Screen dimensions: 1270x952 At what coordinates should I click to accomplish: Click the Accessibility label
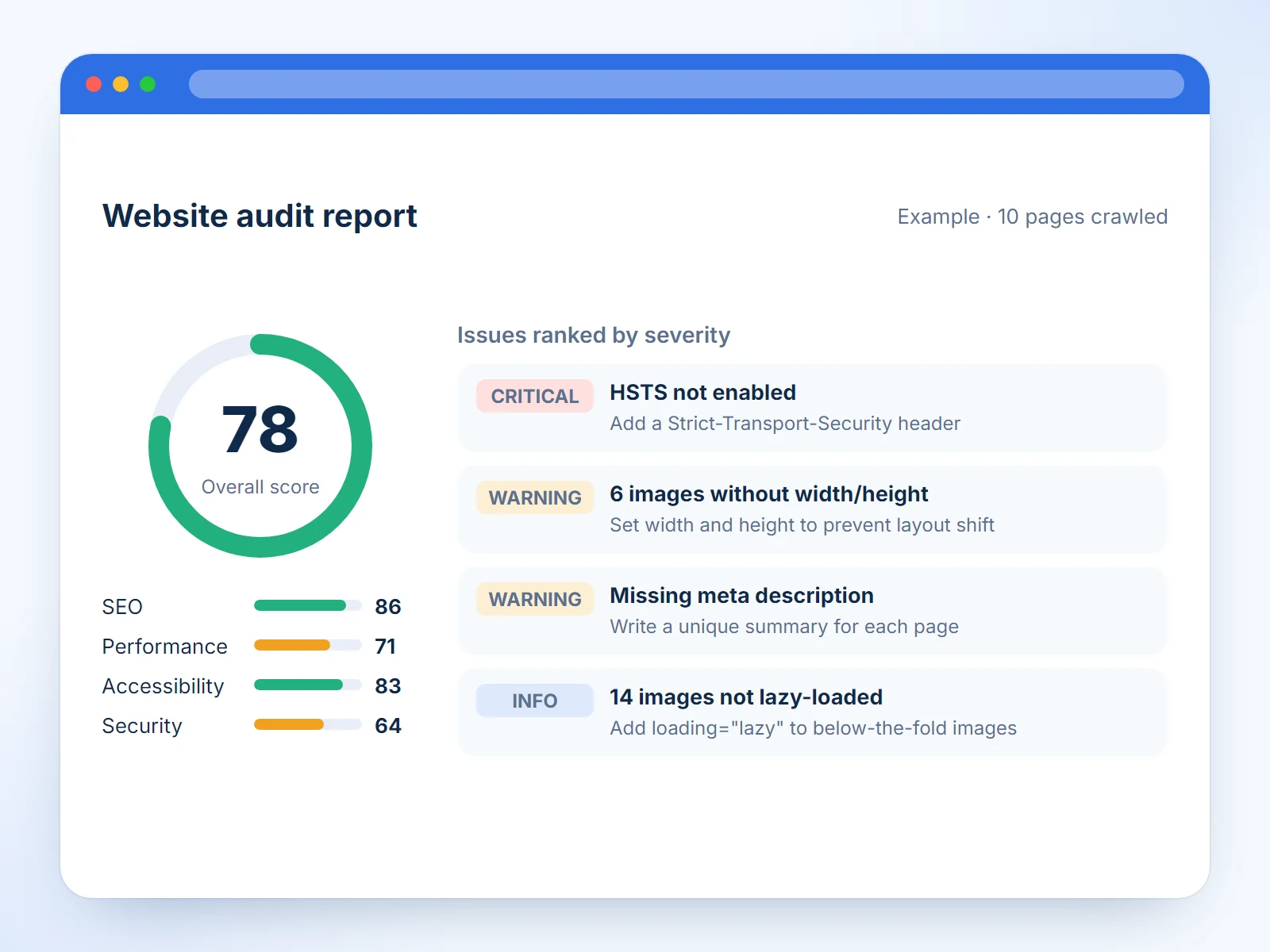(x=164, y=686)
